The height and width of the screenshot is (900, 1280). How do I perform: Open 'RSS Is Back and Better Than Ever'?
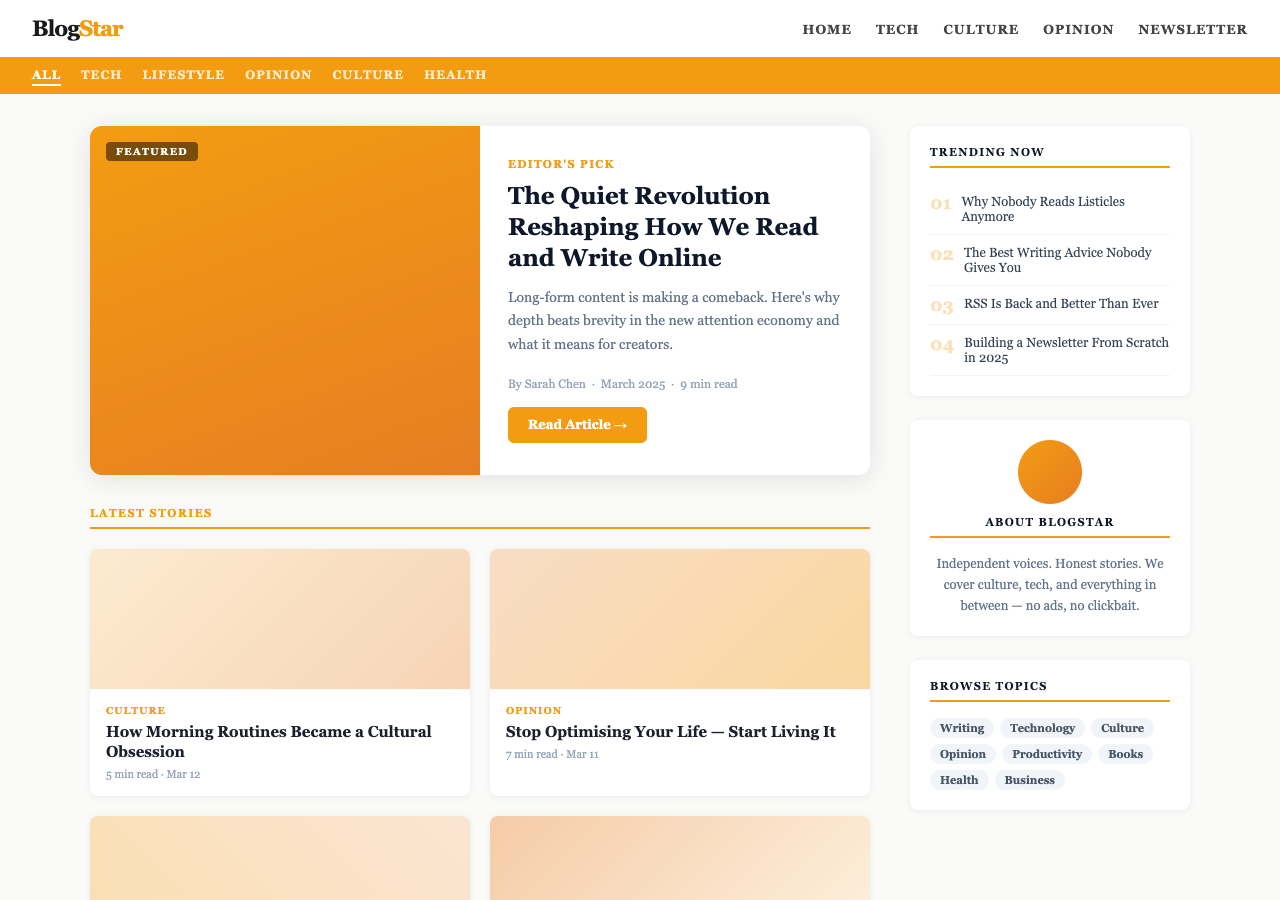tap(1060, 303)
